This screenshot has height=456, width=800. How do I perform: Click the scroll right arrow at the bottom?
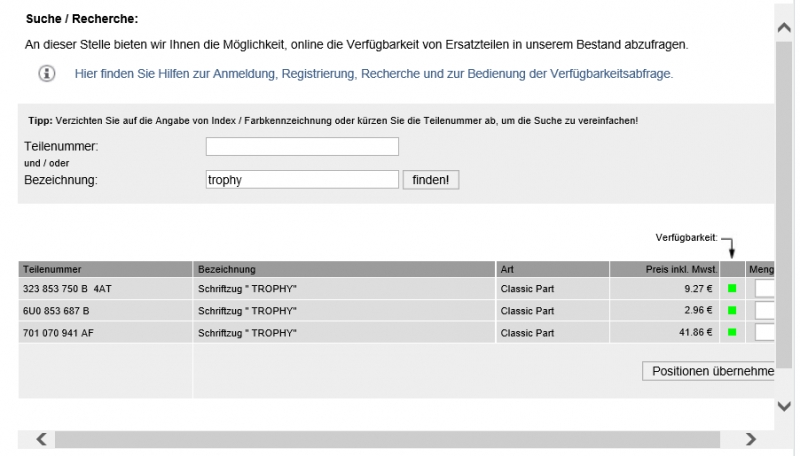click(x=750, y=439)
